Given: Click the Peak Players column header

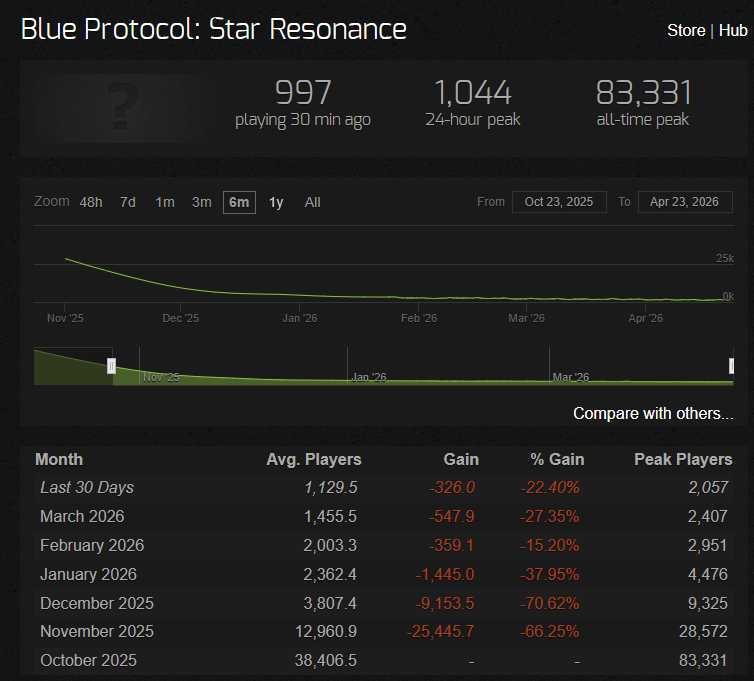Looking at the screenshot, I should pos(683,459).
